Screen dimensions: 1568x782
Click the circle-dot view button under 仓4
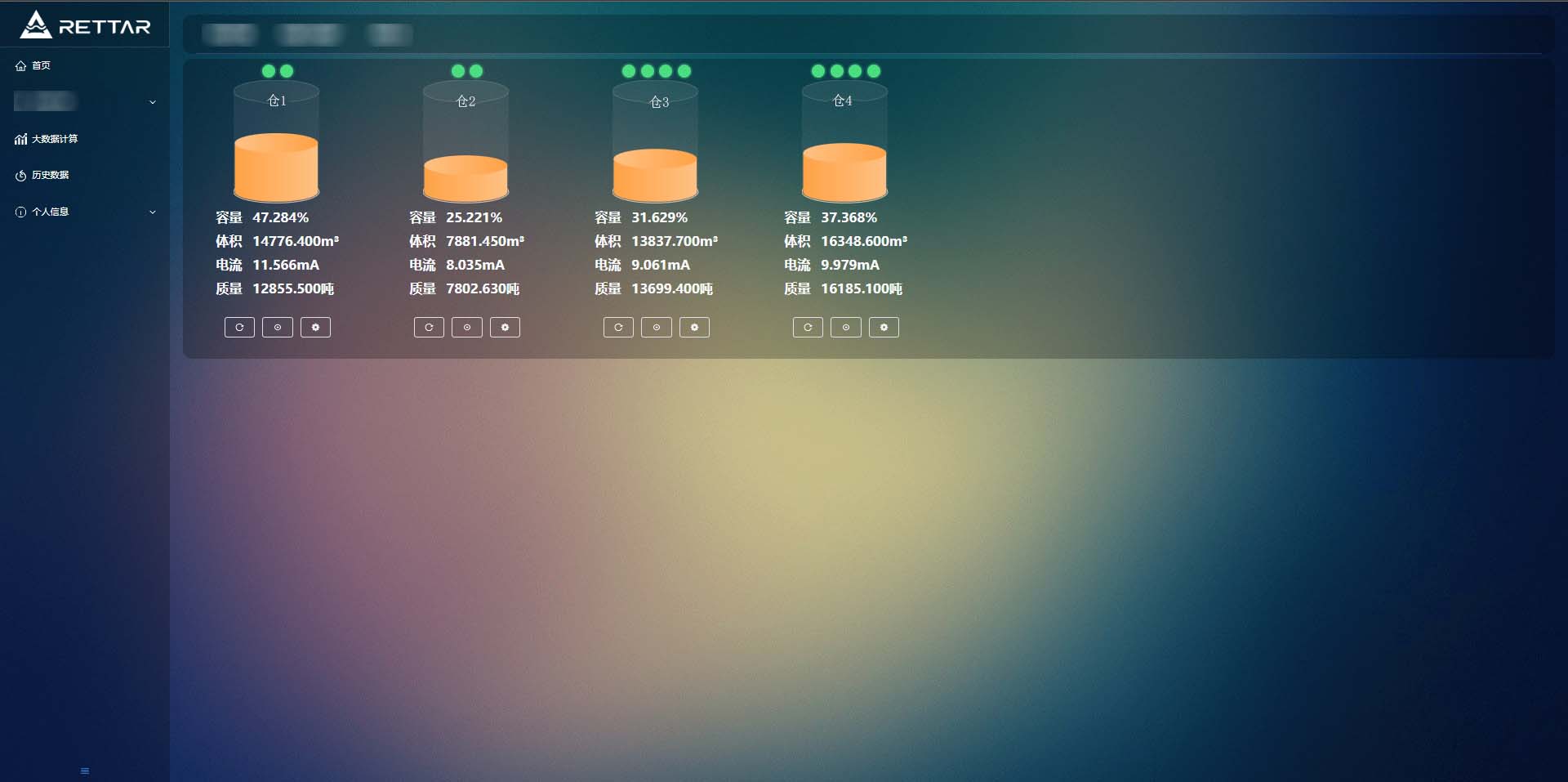tap(846, 328)
